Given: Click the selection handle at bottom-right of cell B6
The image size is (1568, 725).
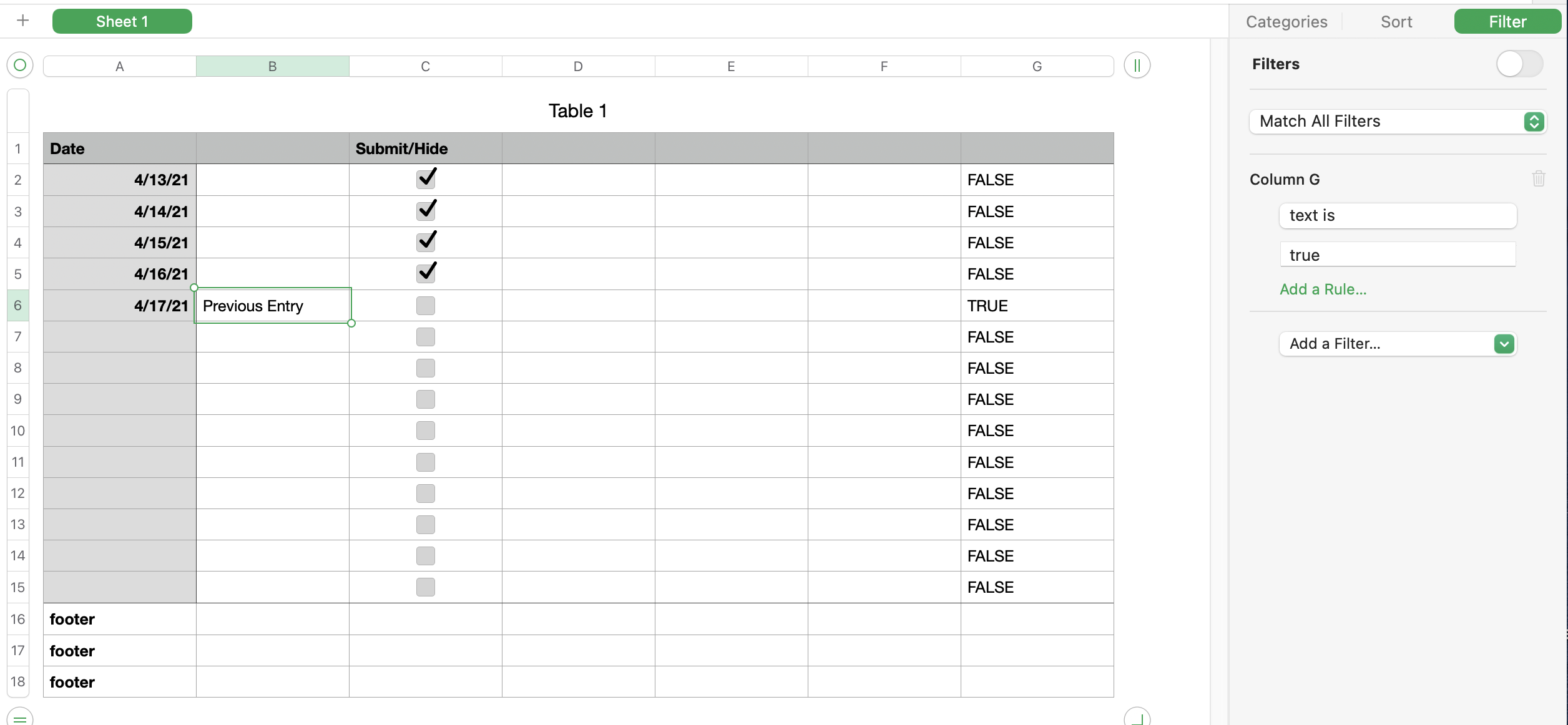Looking at the screenshot, I should (351, 323).
